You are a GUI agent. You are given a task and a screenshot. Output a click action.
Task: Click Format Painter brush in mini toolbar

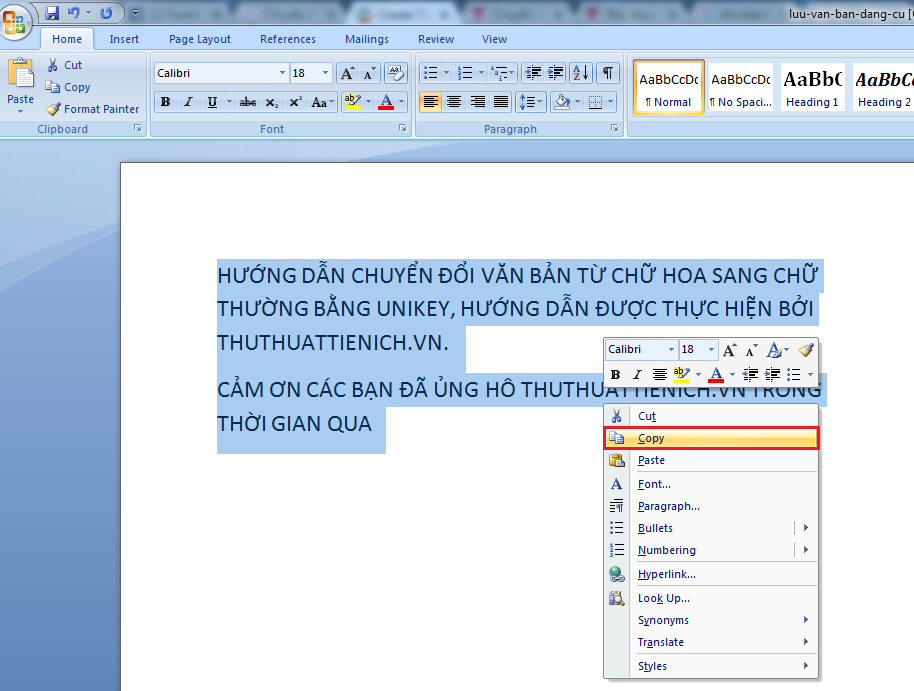[806, 350]
